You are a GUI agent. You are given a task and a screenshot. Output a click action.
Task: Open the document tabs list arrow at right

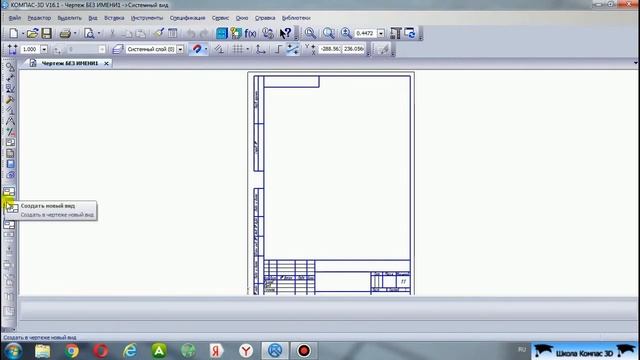tap(636, 63)
